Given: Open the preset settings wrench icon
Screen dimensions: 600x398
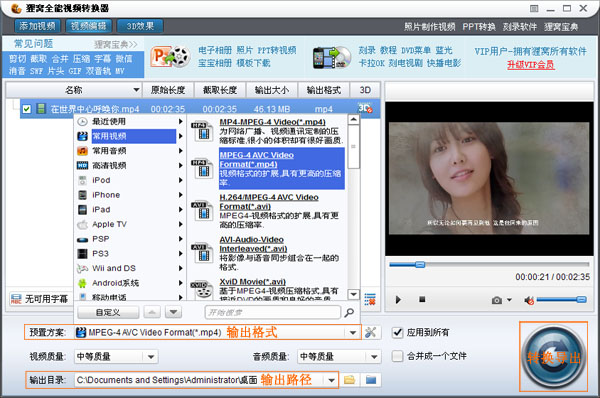Looking at the screenshot, I should [x=370, y=332].
